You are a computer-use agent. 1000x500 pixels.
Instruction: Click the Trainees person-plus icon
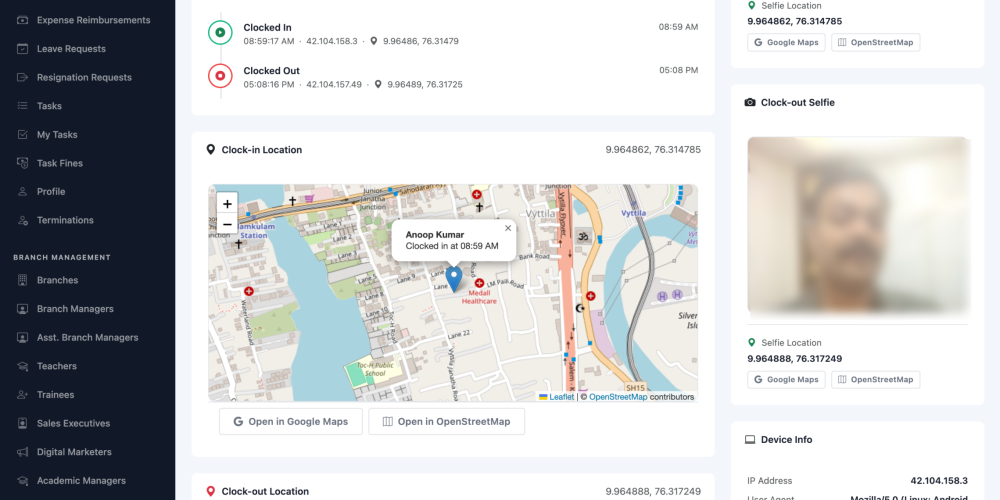click(22, 395)
